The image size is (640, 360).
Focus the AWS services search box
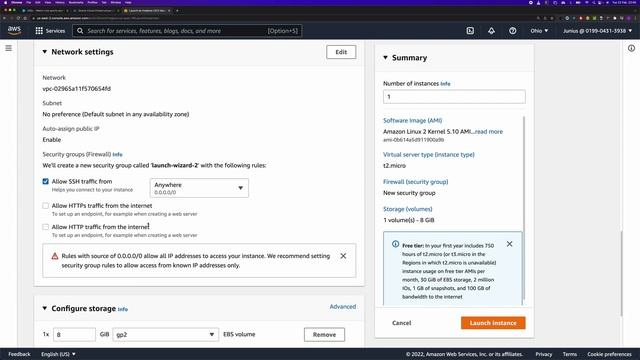pos(187,31)
